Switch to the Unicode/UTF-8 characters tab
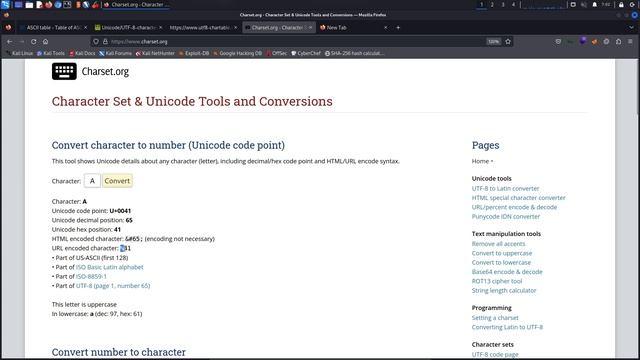The height and width of the screenshot is (360, 640). [x=127, y=28]
